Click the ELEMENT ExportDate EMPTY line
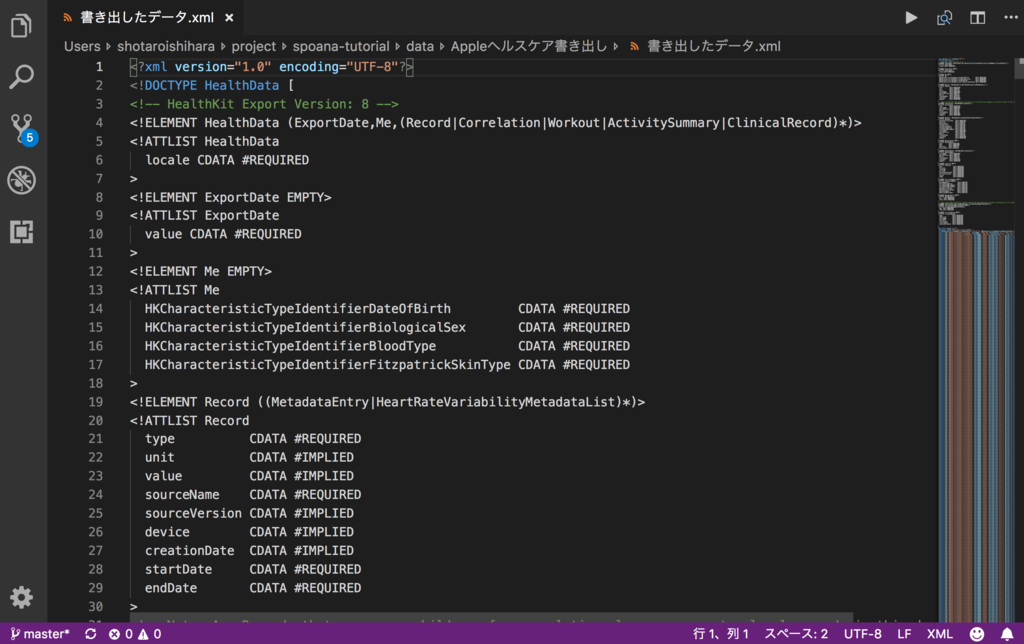The width and height of the screenshot is (1024, 644). point(231,197)
